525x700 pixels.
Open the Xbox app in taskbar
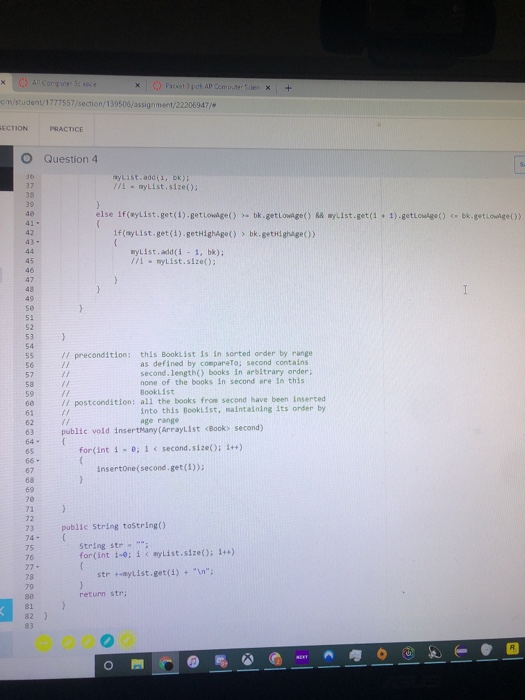[248, 659]
